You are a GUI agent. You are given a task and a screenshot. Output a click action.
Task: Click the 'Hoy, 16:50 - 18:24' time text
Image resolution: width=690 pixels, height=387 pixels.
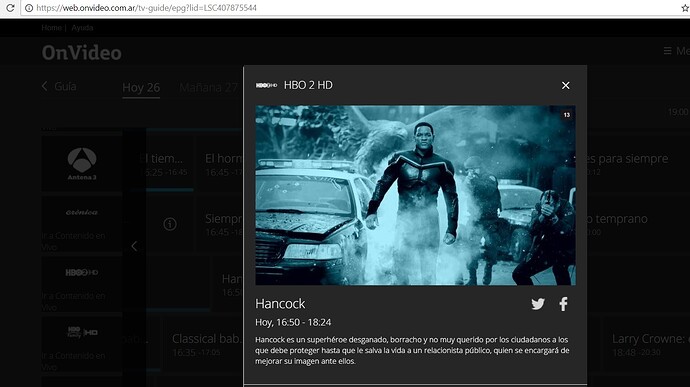(293, 322)
